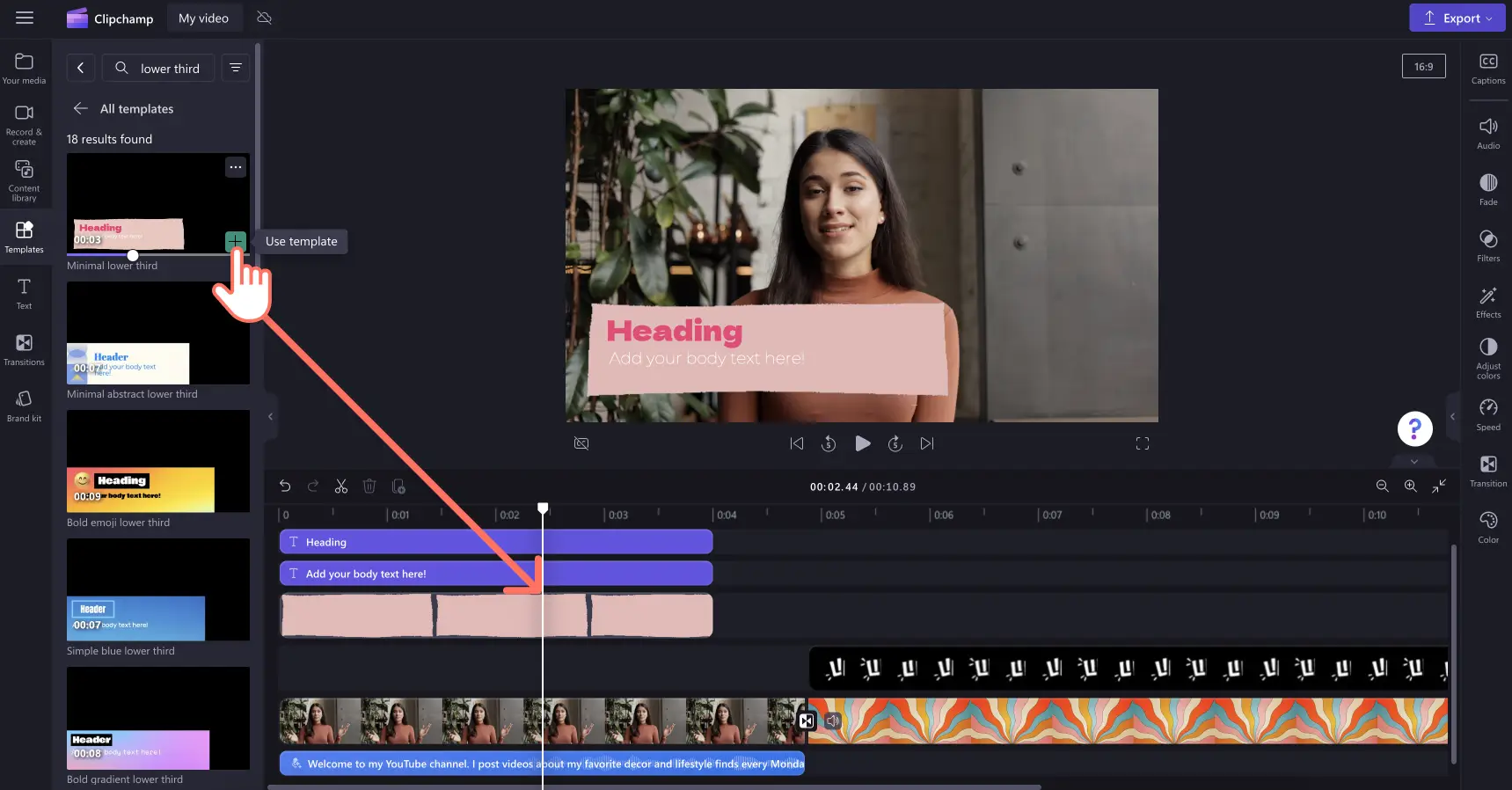
Task: Select Bold gradient lower third thumbnail
Action: 158,718
